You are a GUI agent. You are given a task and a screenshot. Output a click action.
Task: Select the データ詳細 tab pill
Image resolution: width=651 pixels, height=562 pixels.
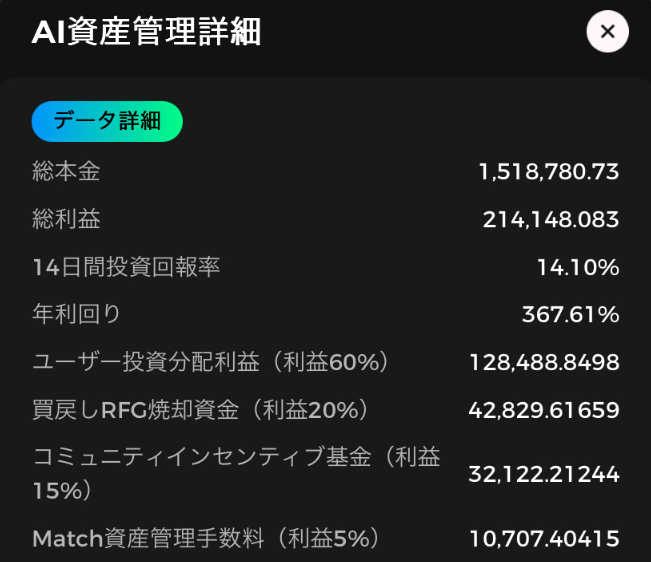pyautogui.click(x=107, y=121)
